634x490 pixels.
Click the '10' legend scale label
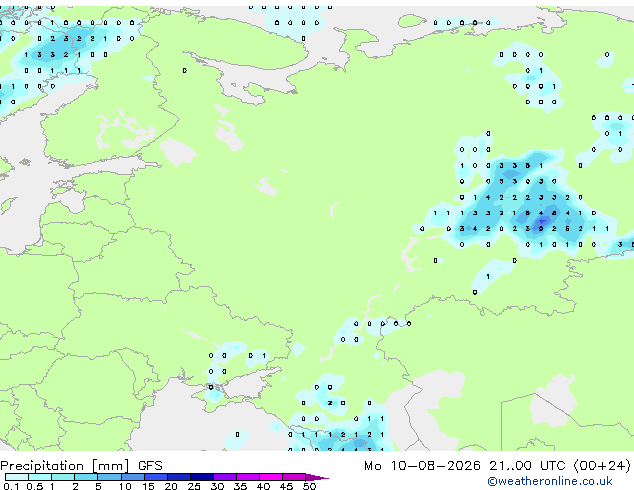(x=125, y=486)
